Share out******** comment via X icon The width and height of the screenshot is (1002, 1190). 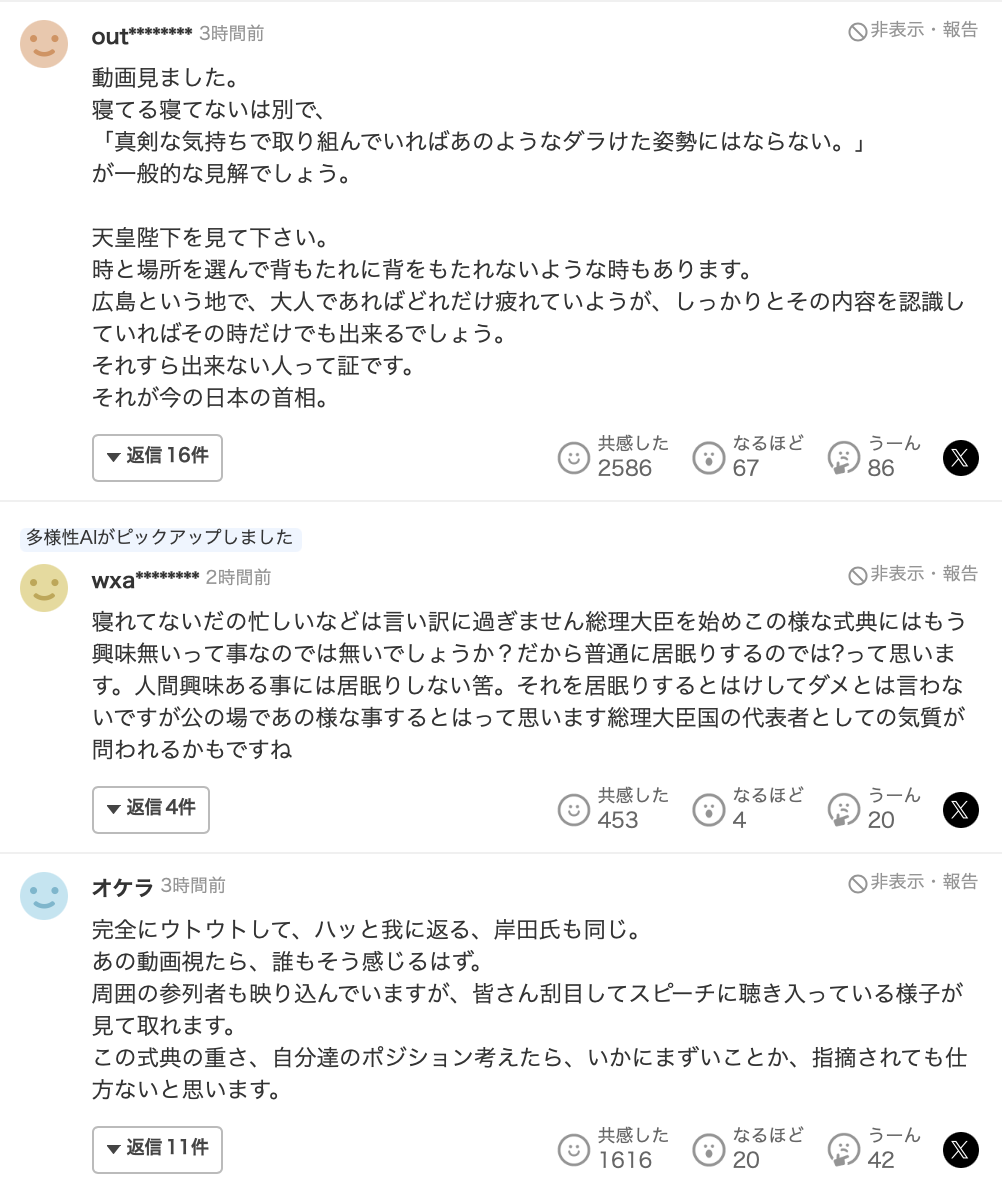pyautogui.click(x=960, y=458)
